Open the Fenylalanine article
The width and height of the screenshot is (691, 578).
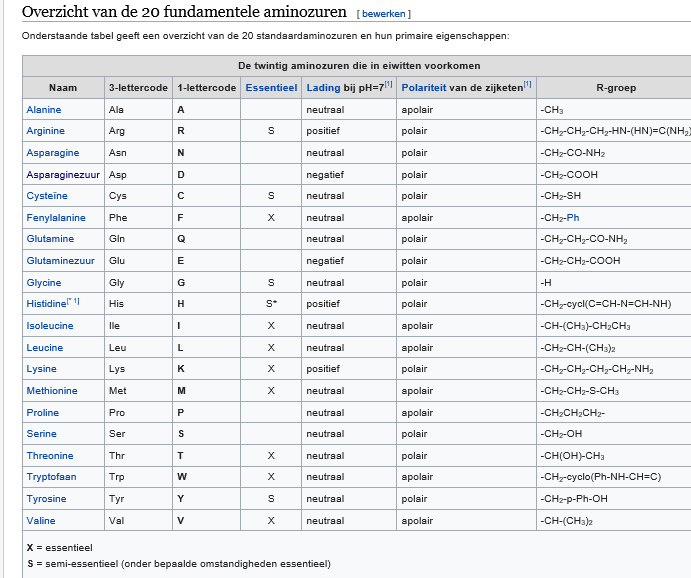coord(56,218)
